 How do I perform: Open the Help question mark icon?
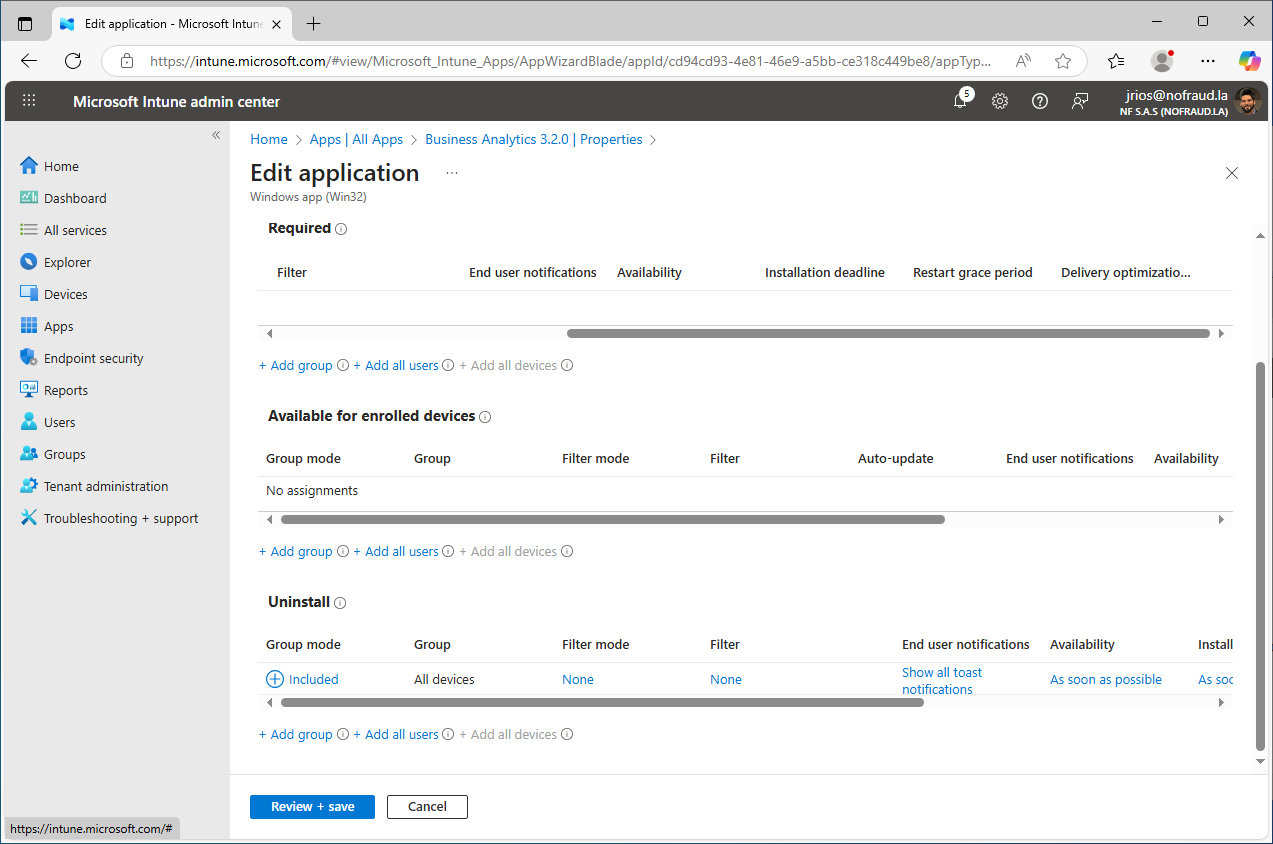[x=1040, y=101]
